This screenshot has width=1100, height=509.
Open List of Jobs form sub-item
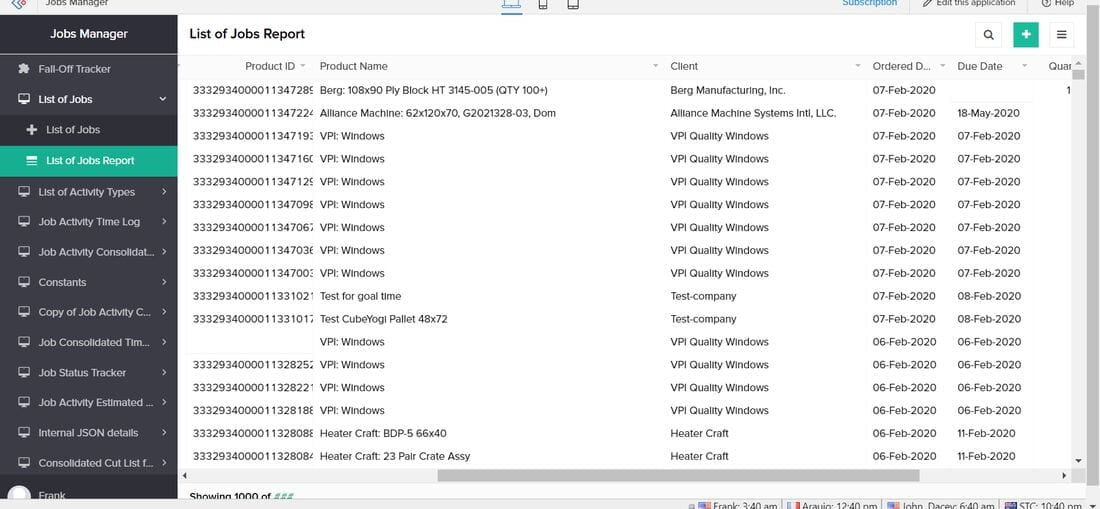pos(88,130)
